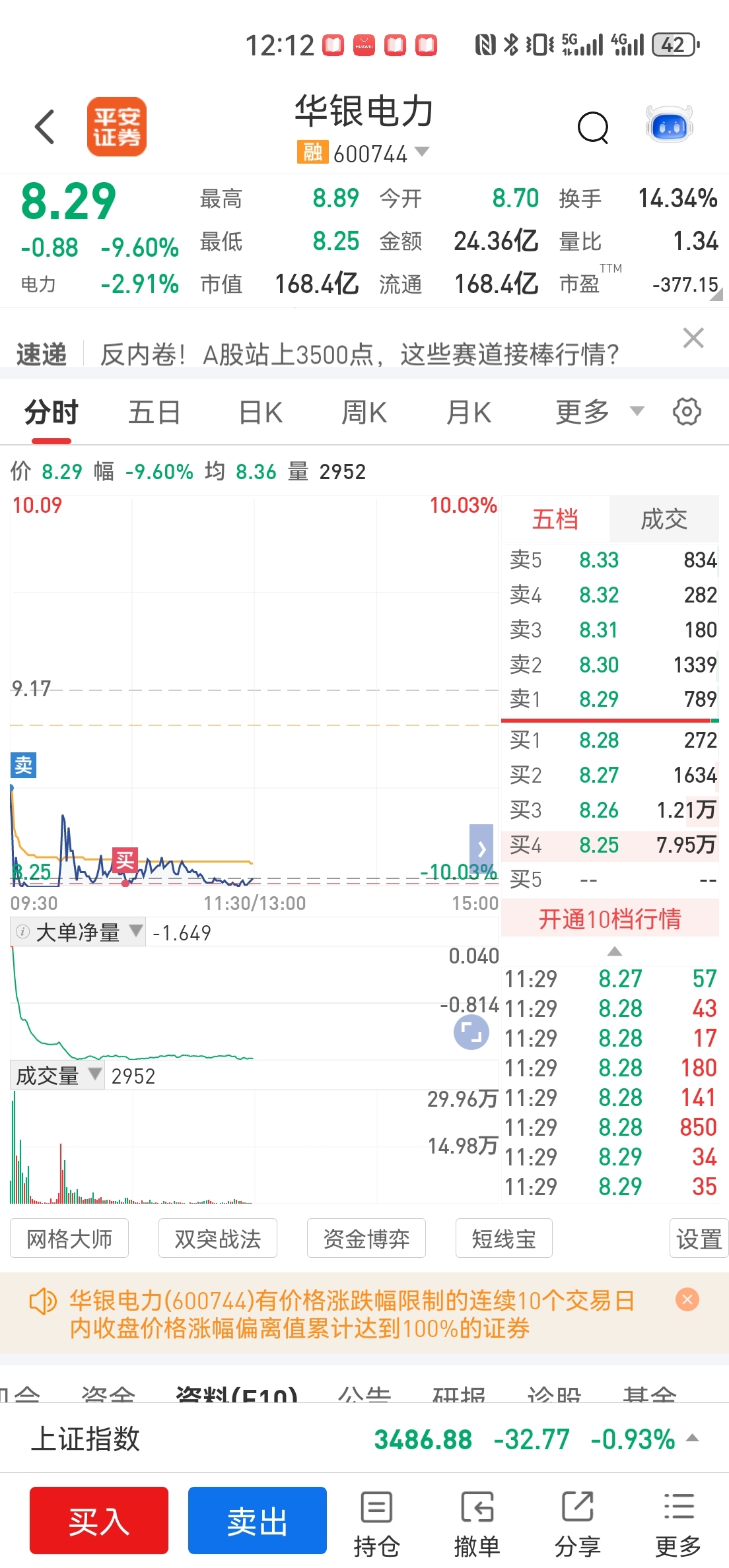Tap current price 8.29 headline
Viewport: 729px width, 1568px height.
(69, 201)
